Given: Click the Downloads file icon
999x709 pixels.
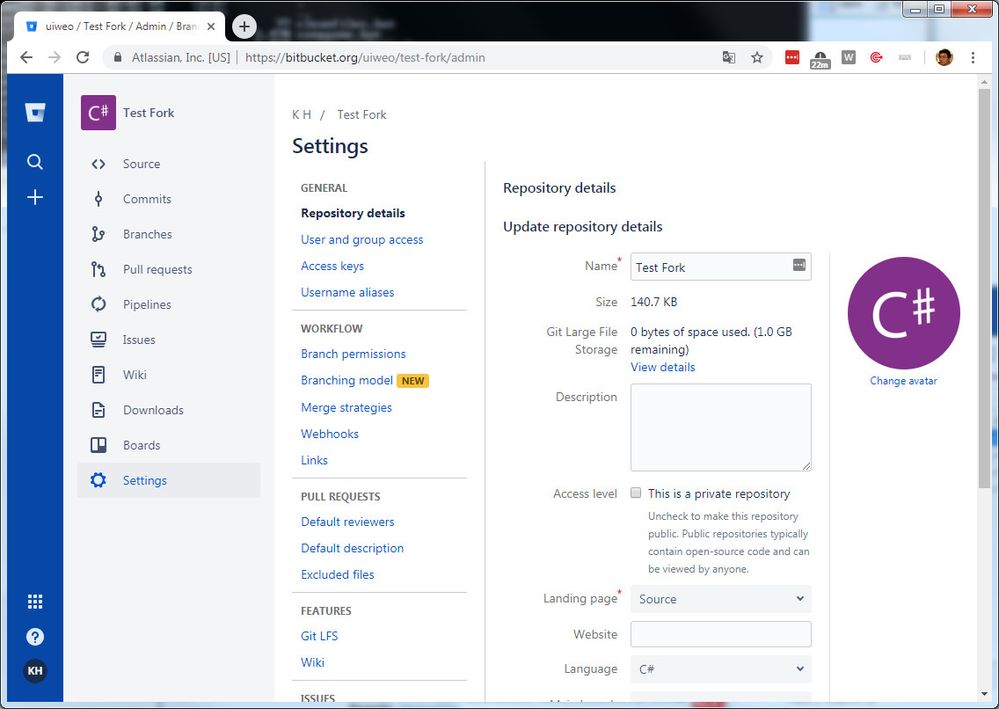Looking at the screenshot, I should click(98, 410).
